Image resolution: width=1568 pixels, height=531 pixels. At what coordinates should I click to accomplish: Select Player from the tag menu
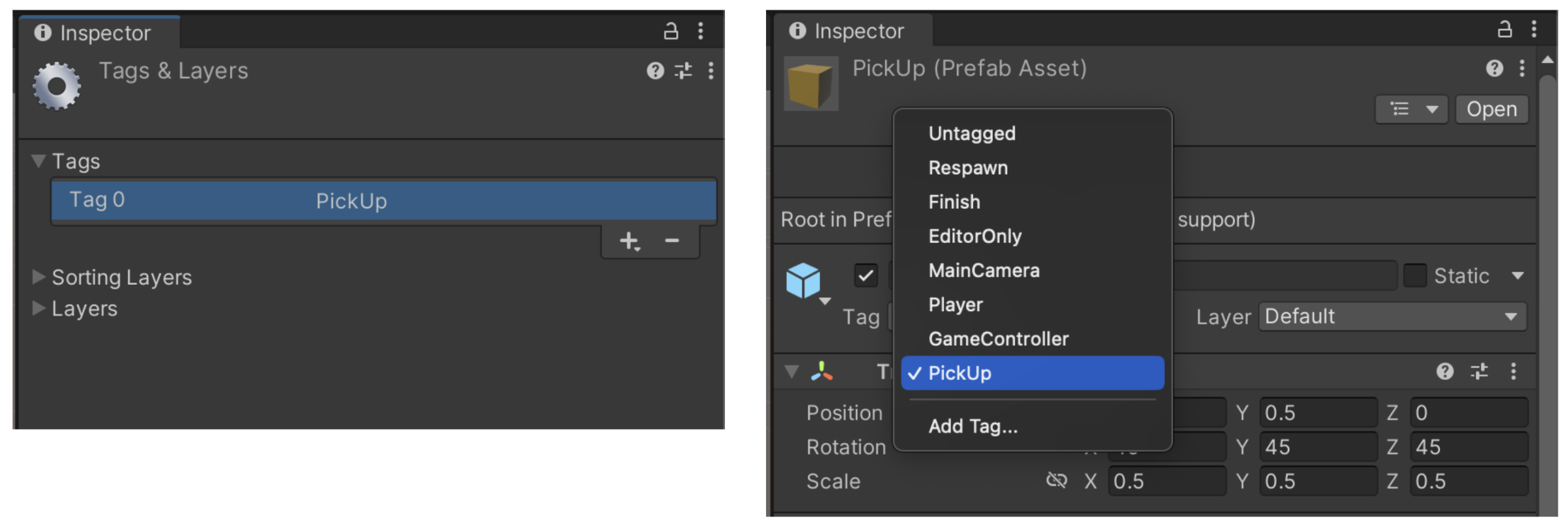click(x=956, y=305)
